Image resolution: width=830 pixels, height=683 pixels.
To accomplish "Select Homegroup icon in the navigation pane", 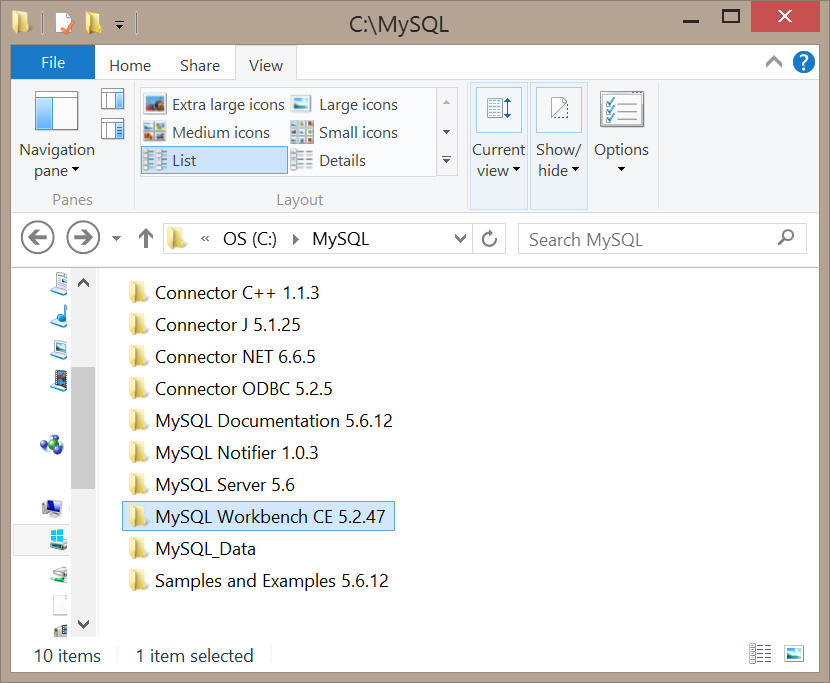I will click(52, 444).
